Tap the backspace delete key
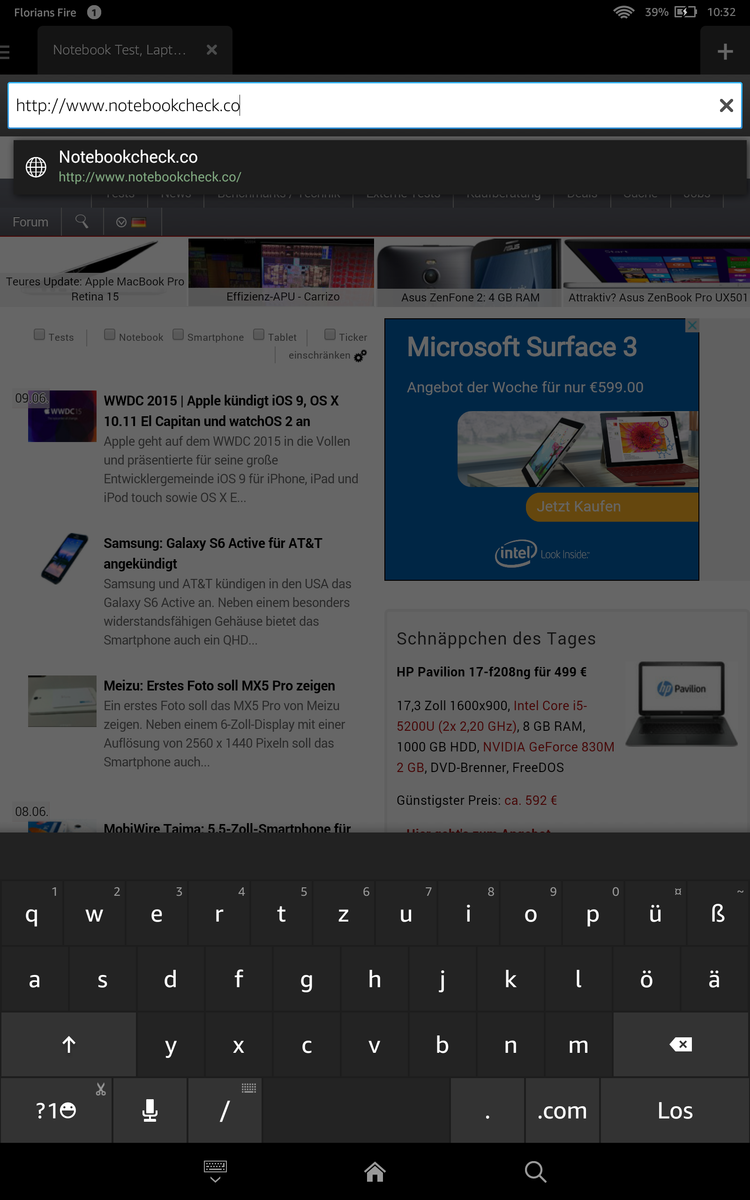The width and height of the screenshot is (750, 1200). click(680, 1045)
